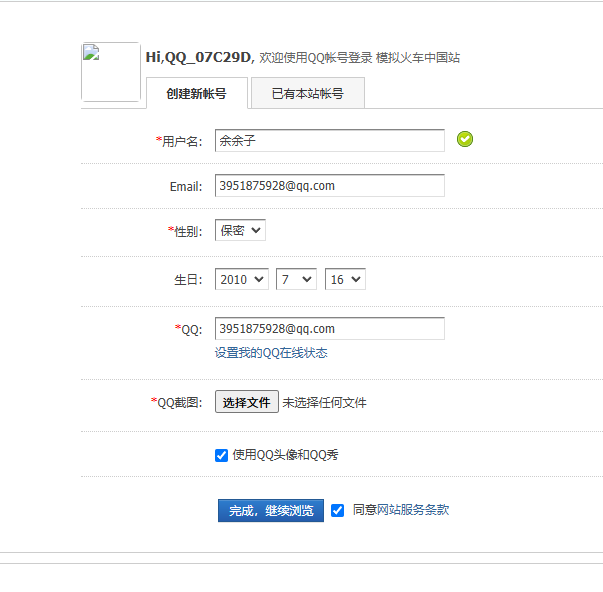
Task: Toggle the 同意网站服务条款 checkbox
Action: point(337,510)
